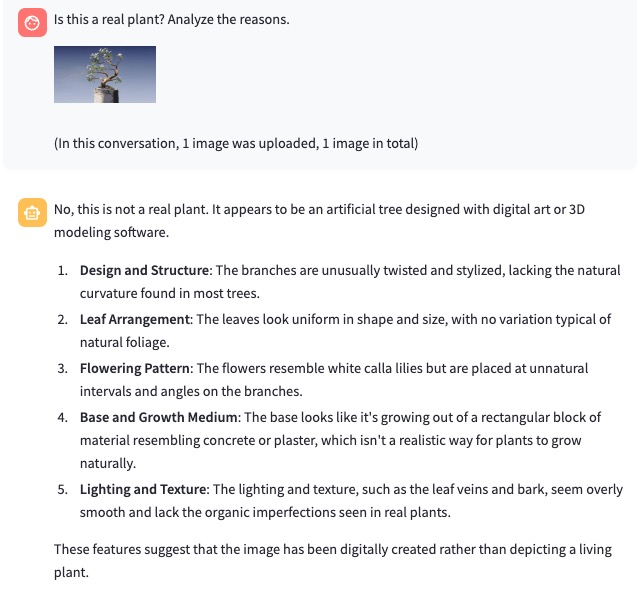Select the 'Leaf Arrangement' heading
The image size is (641, 591).
[x=135, y=319]
